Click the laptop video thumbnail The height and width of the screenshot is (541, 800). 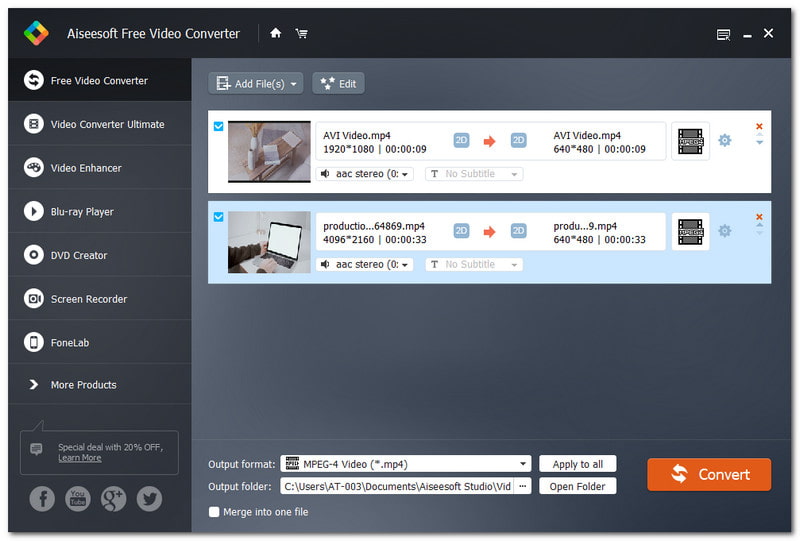(269, 242)
